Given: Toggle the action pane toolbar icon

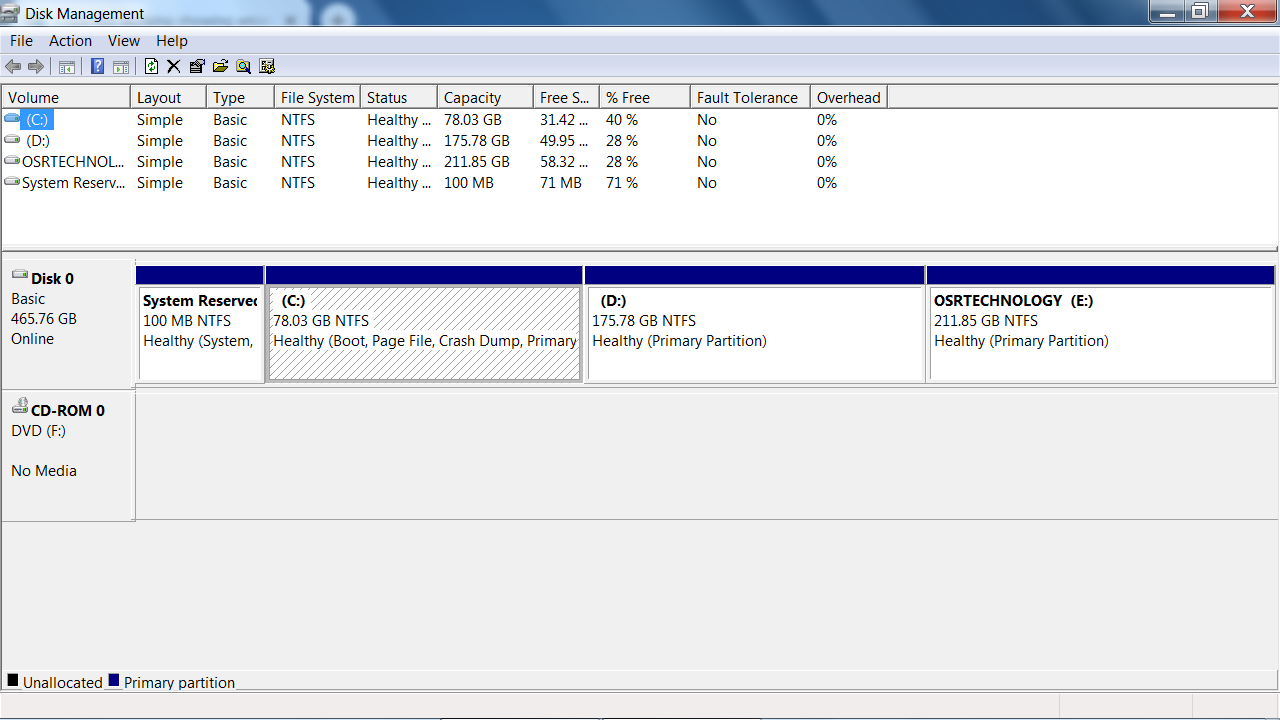Looking at the screenshot, I should (121, 67).
